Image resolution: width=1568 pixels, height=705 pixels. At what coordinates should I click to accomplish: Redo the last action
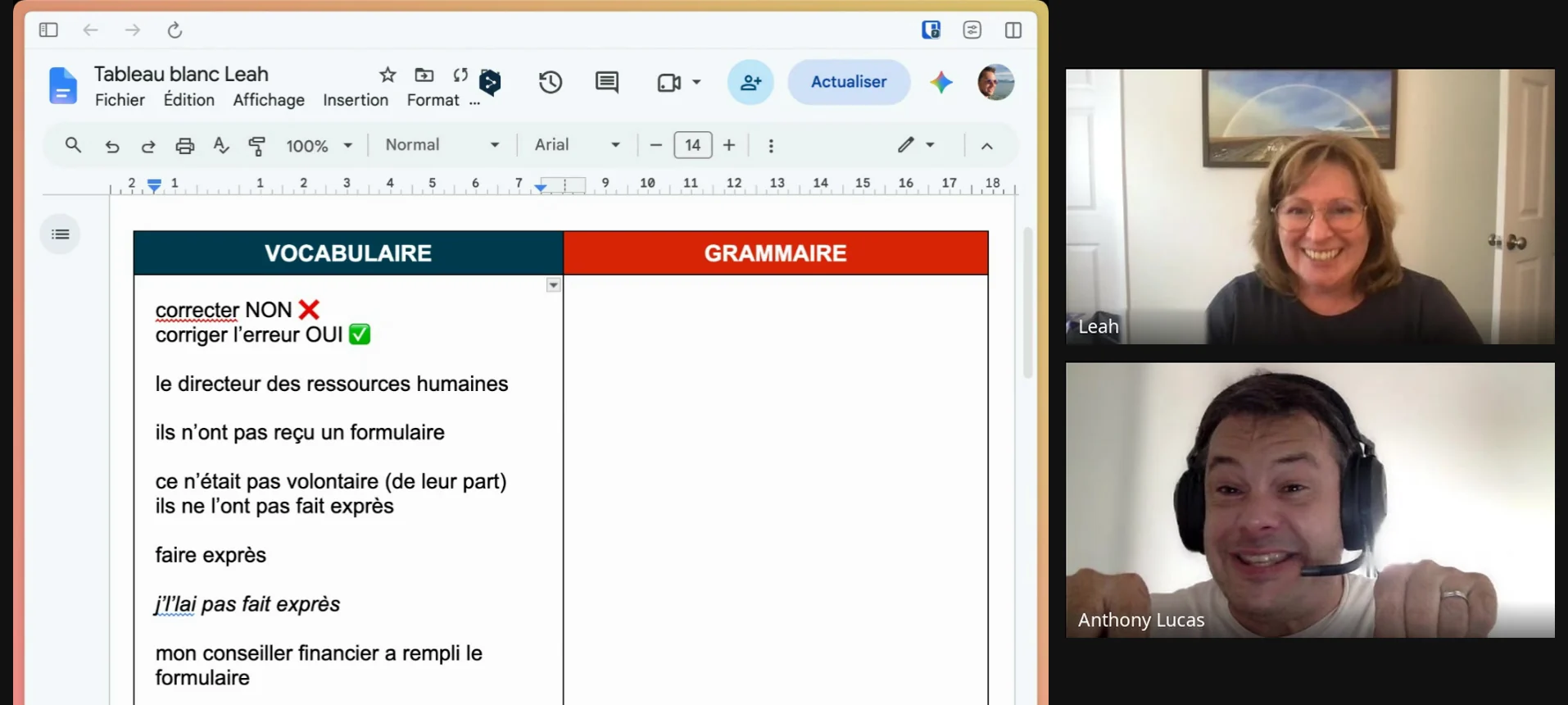click(x=148, y=146)
